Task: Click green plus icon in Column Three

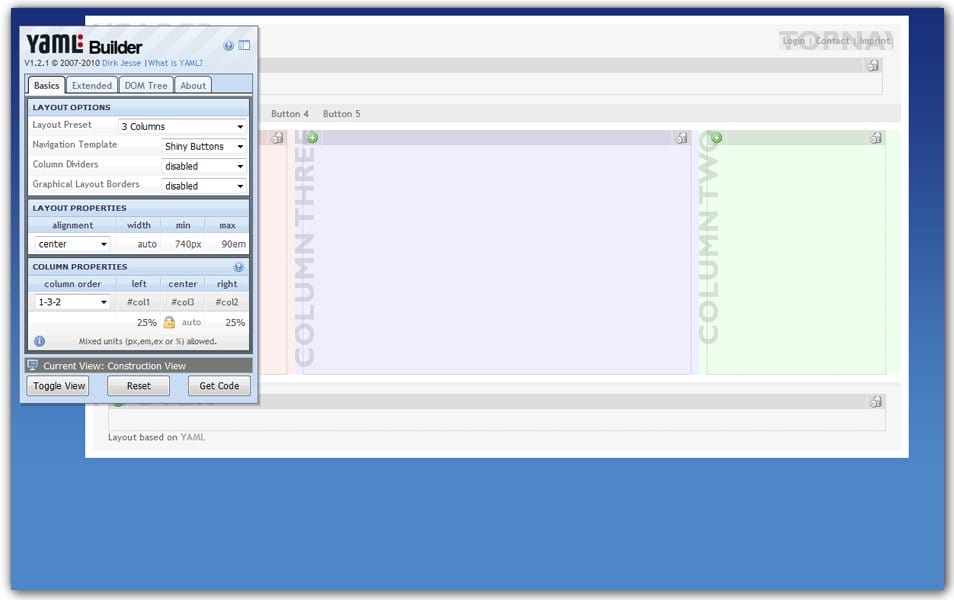Action: point(312,138)
